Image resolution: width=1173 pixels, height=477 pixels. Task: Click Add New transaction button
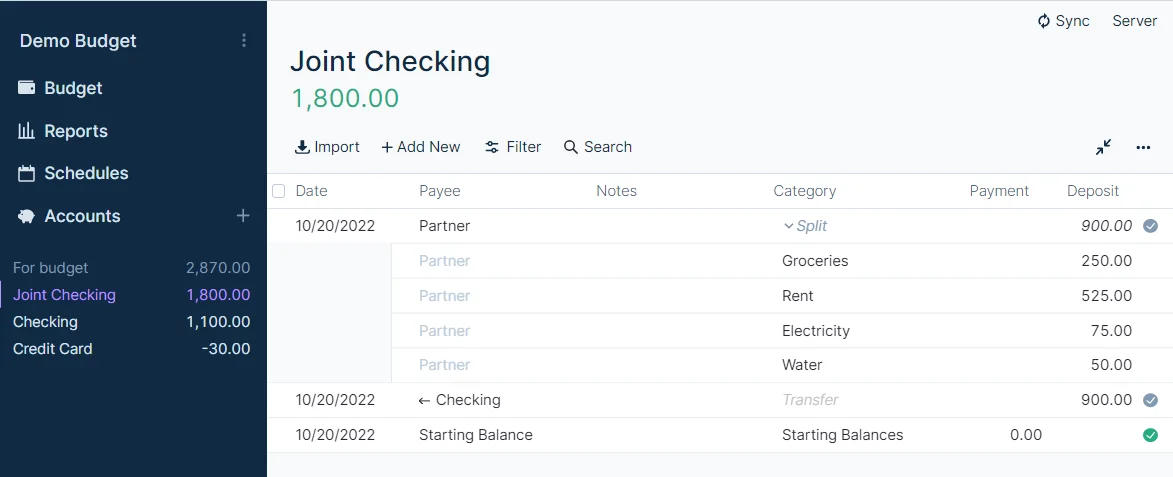tap(421, 147)
